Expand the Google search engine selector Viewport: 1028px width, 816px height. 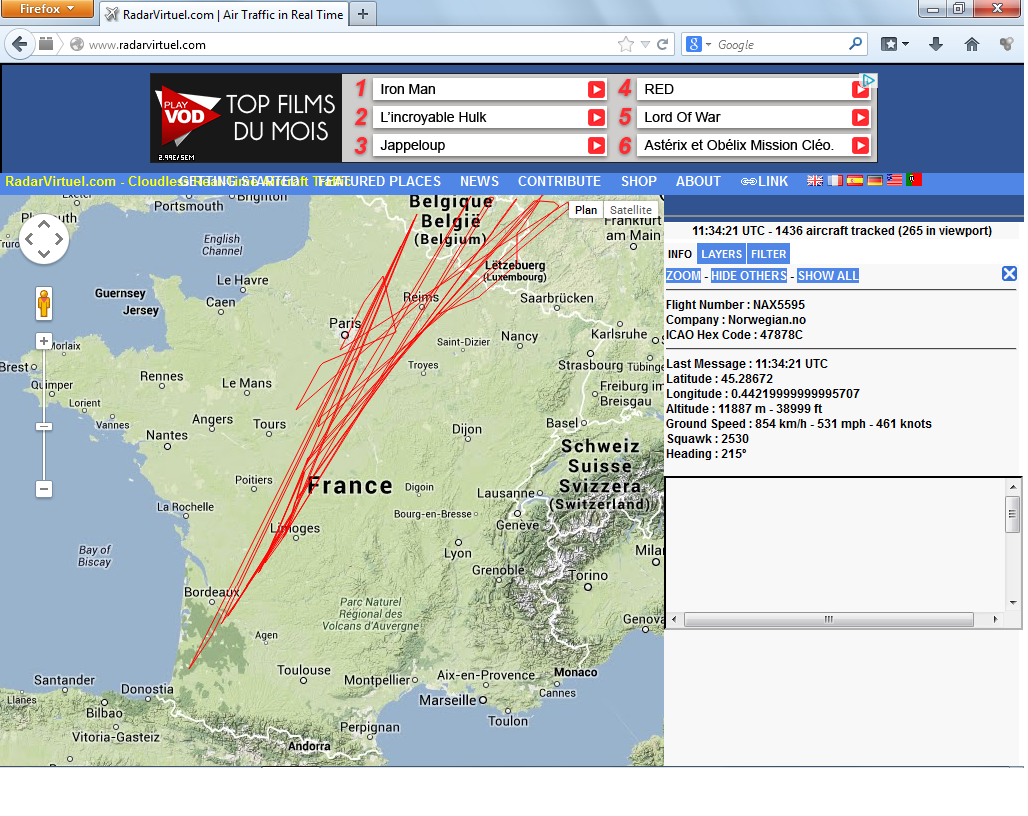(699, 44)
